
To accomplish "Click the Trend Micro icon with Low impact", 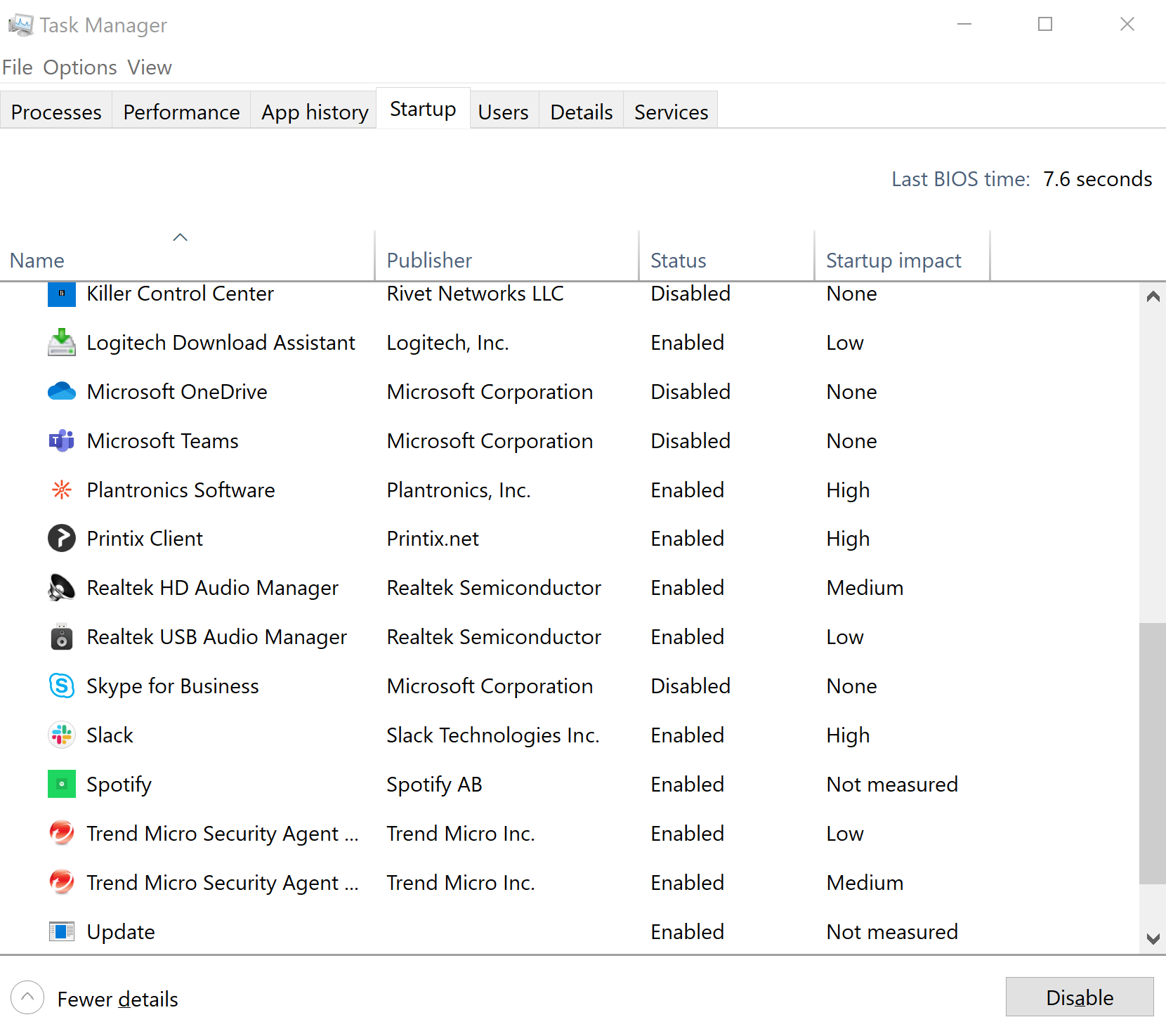I will point(62,833).
